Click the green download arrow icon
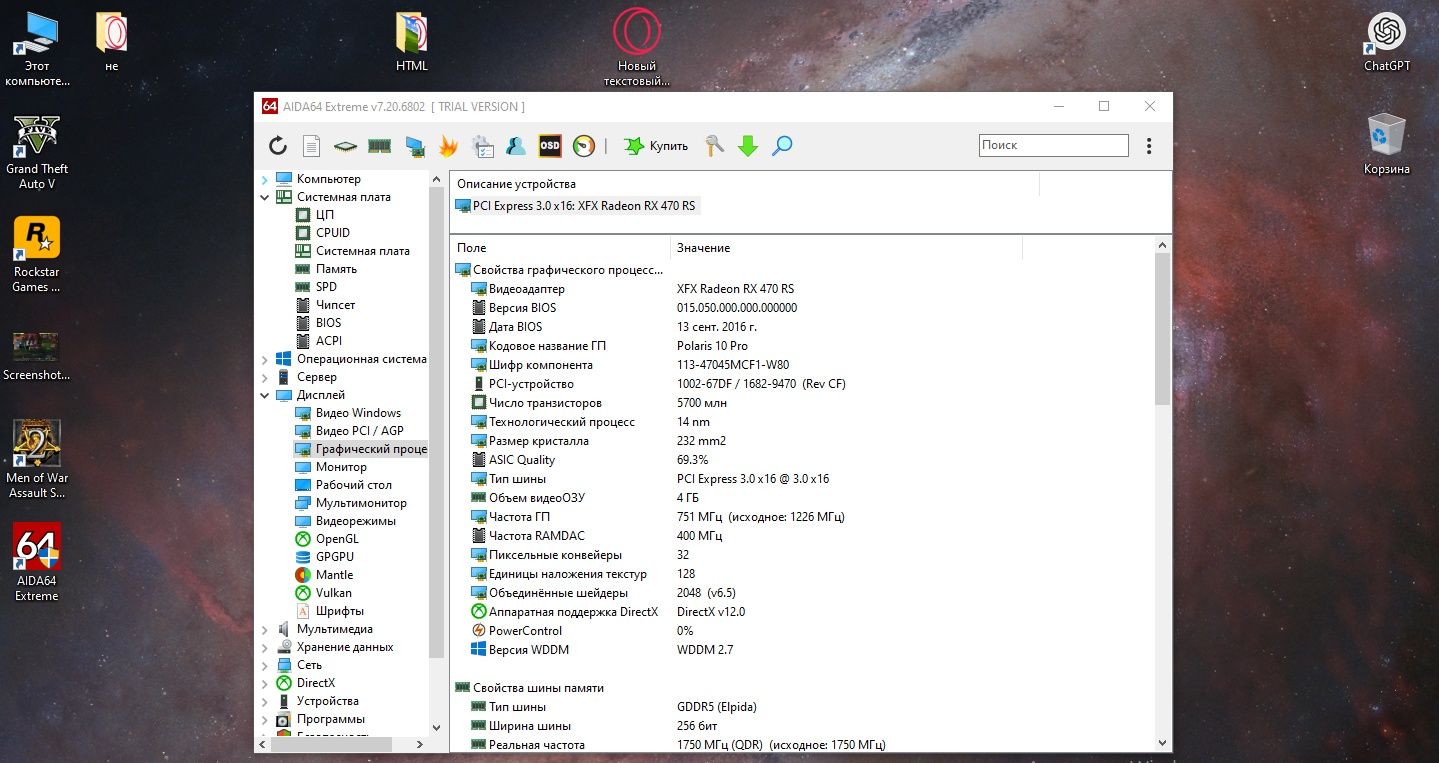 pos(748,146)
